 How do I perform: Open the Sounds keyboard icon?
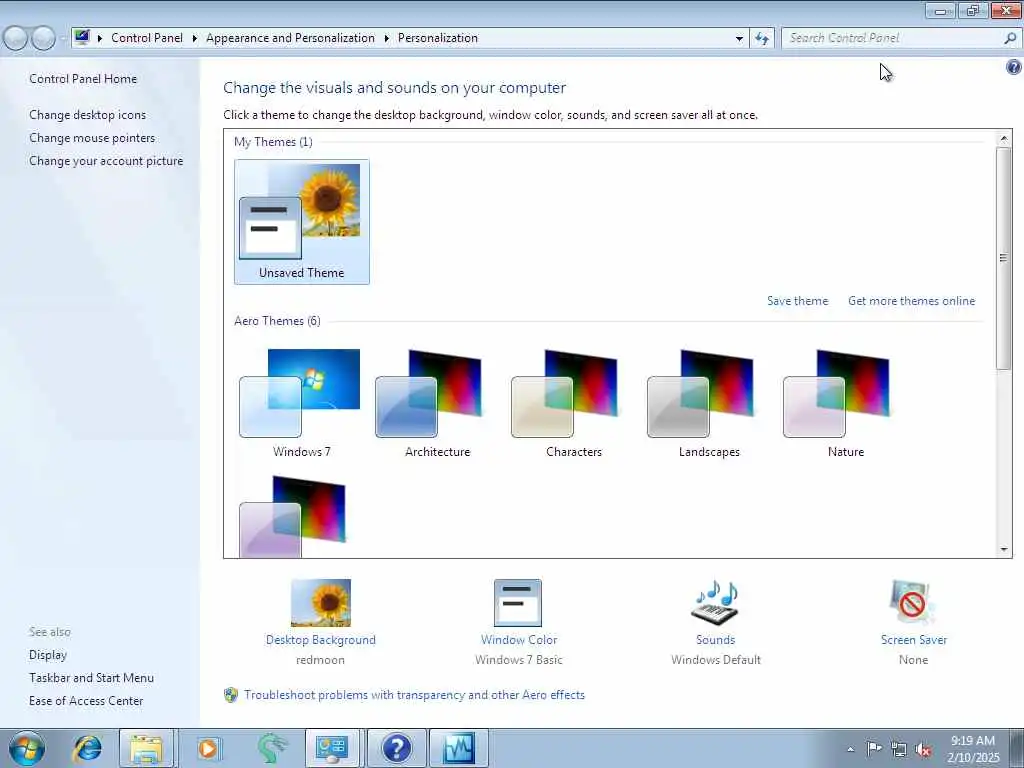[x=715, y=603]
